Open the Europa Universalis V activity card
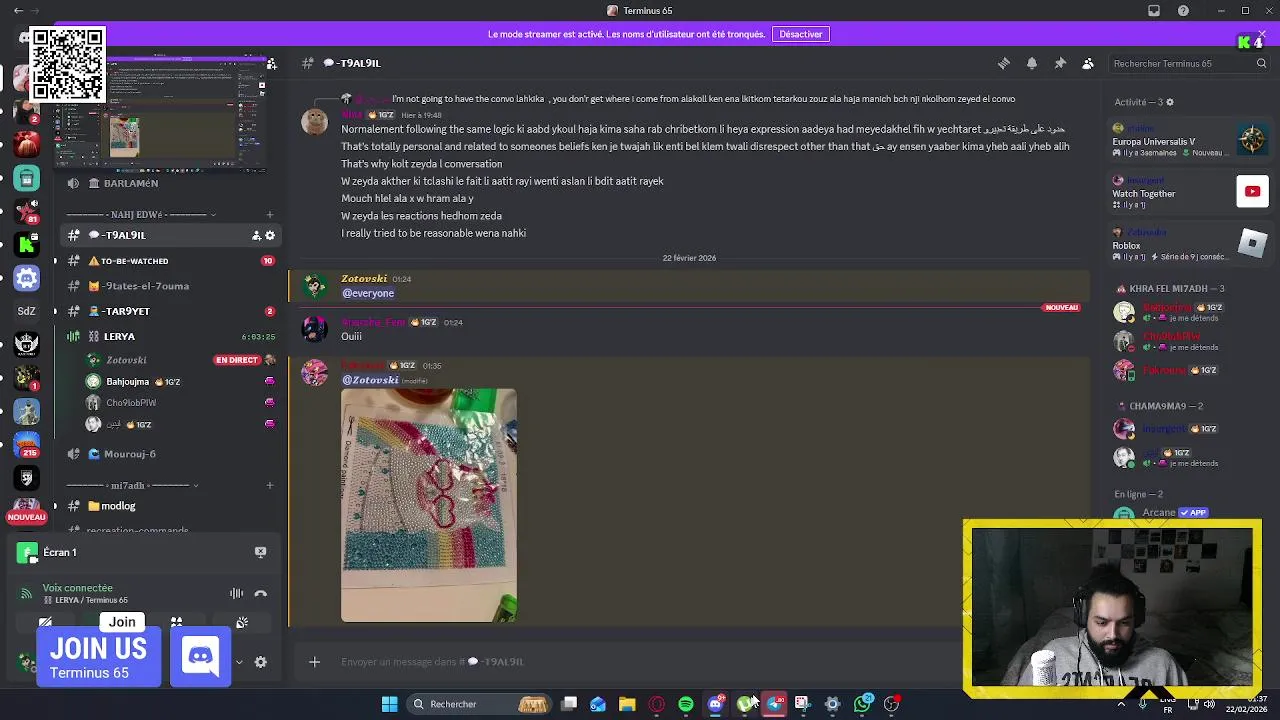The width and height of the screenshot is (1280, 720). click(1190, 141)
